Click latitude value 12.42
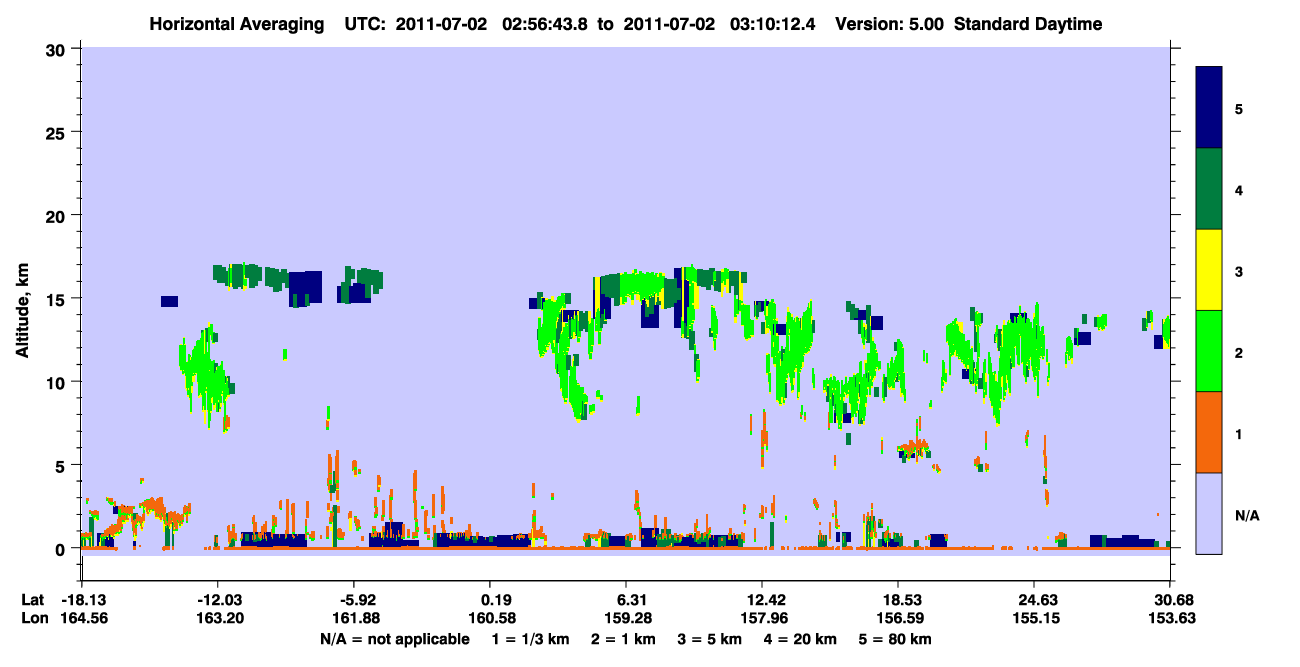 (x=762, y=600)
